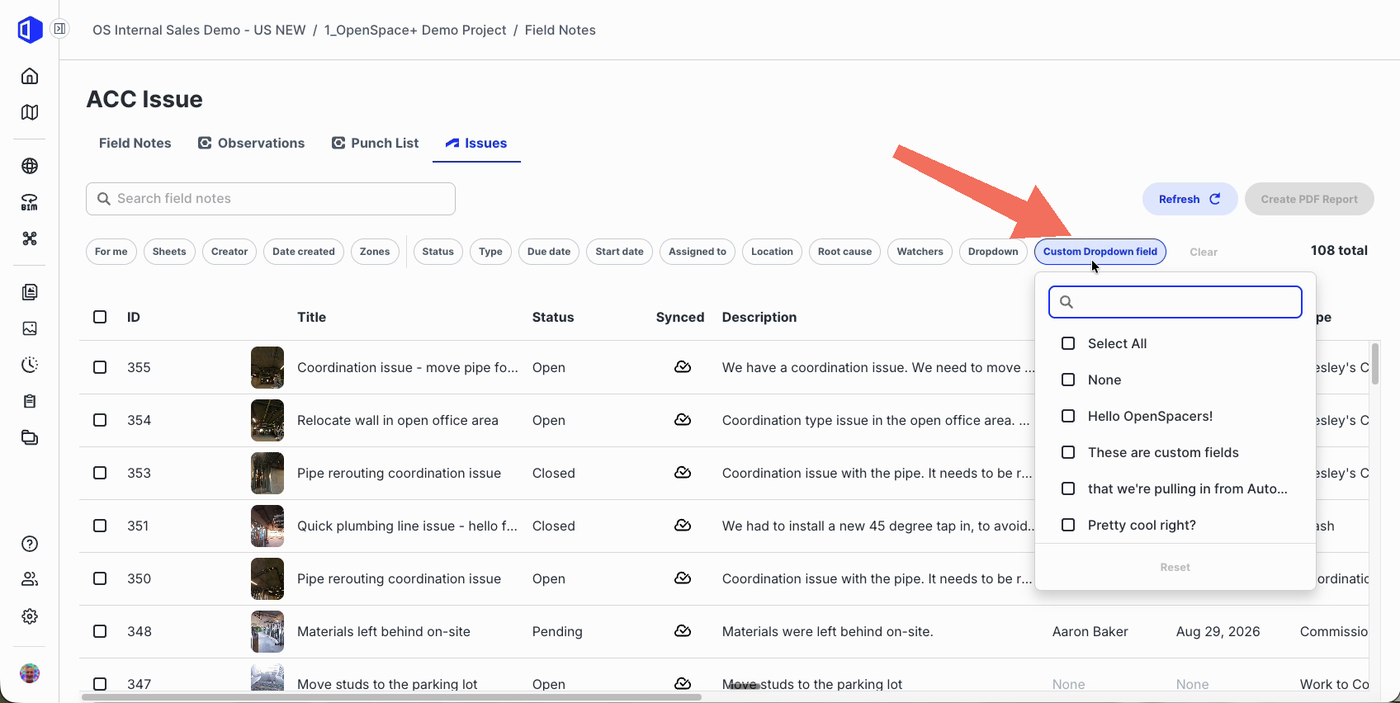The width and height of the screenshot is (1400, 703).
Task: Click the OpenSpace logo icon
Action: click(x=30, y=30)
